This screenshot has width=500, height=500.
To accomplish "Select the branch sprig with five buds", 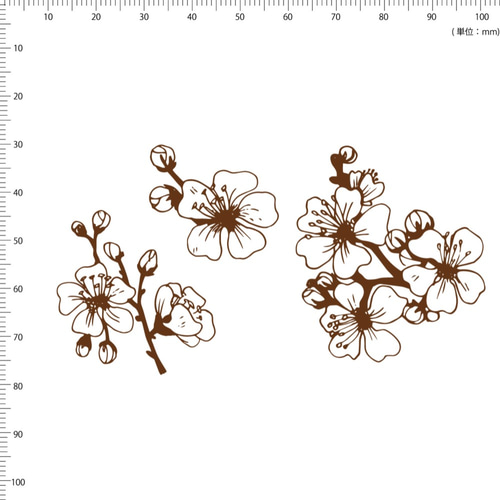I will 136,292.
